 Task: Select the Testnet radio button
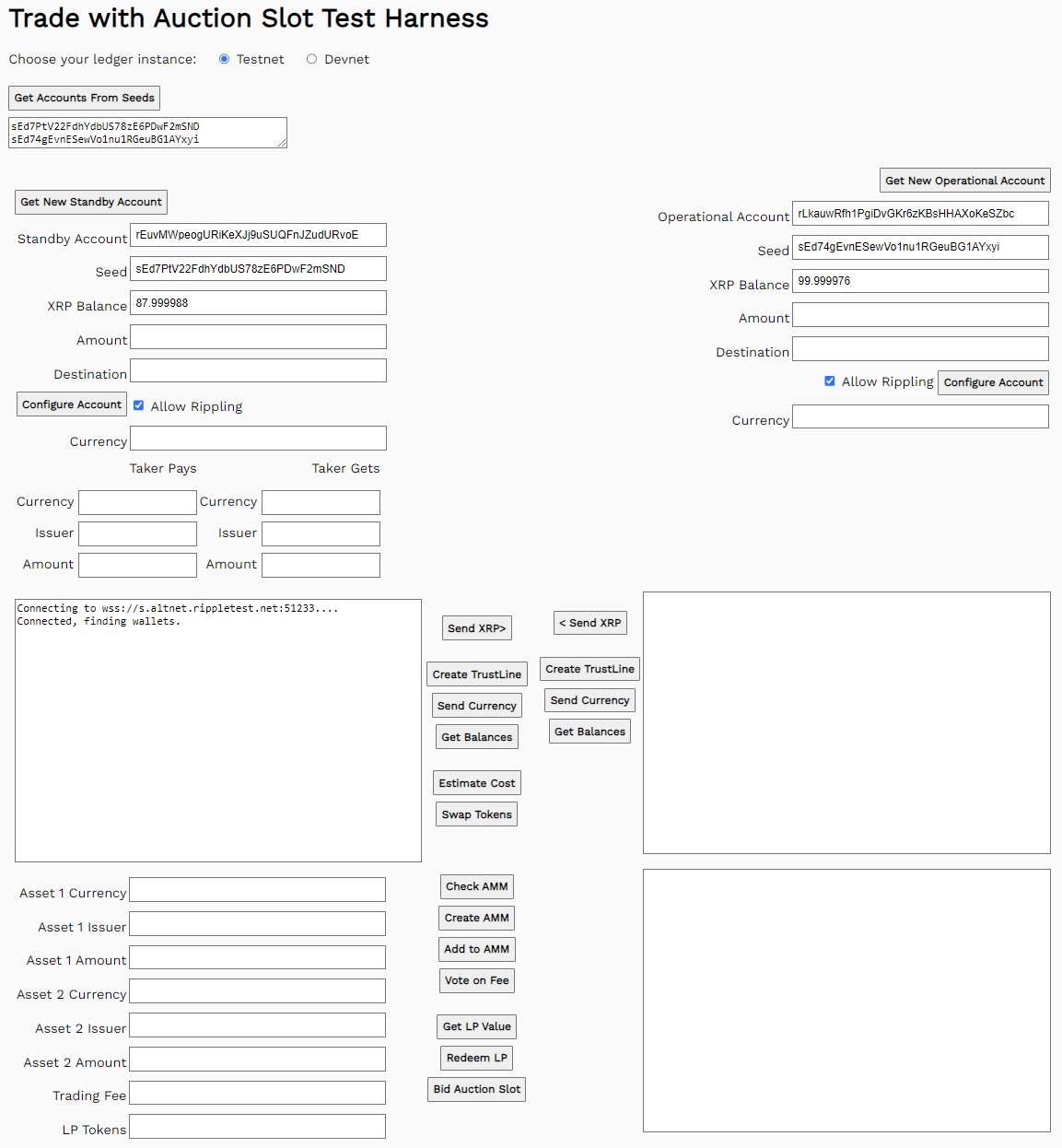tap(224, 59)
